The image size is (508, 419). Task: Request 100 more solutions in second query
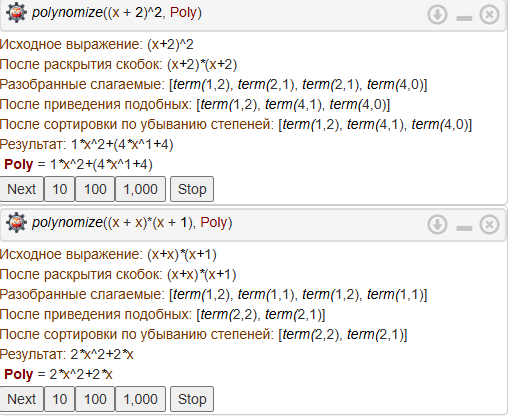(x=95, y=399)
